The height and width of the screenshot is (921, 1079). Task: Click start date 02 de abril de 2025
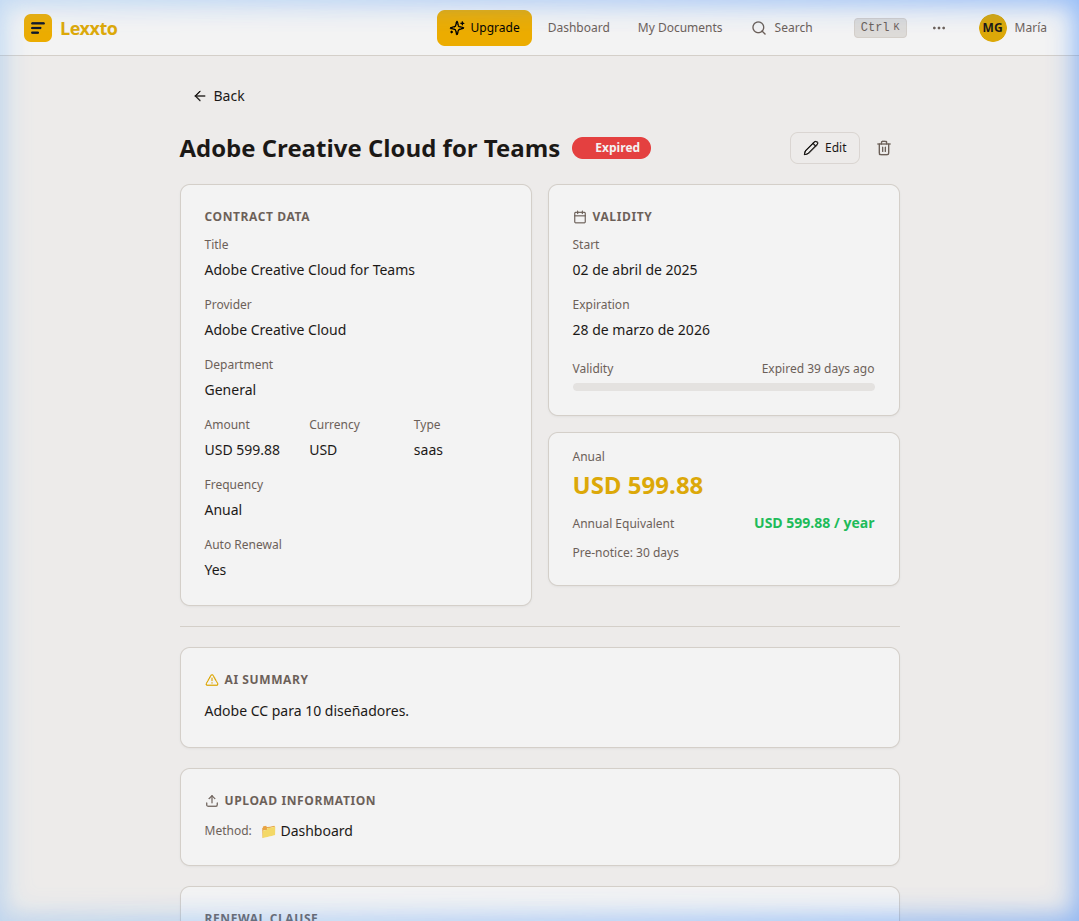[x=634, y=270]
